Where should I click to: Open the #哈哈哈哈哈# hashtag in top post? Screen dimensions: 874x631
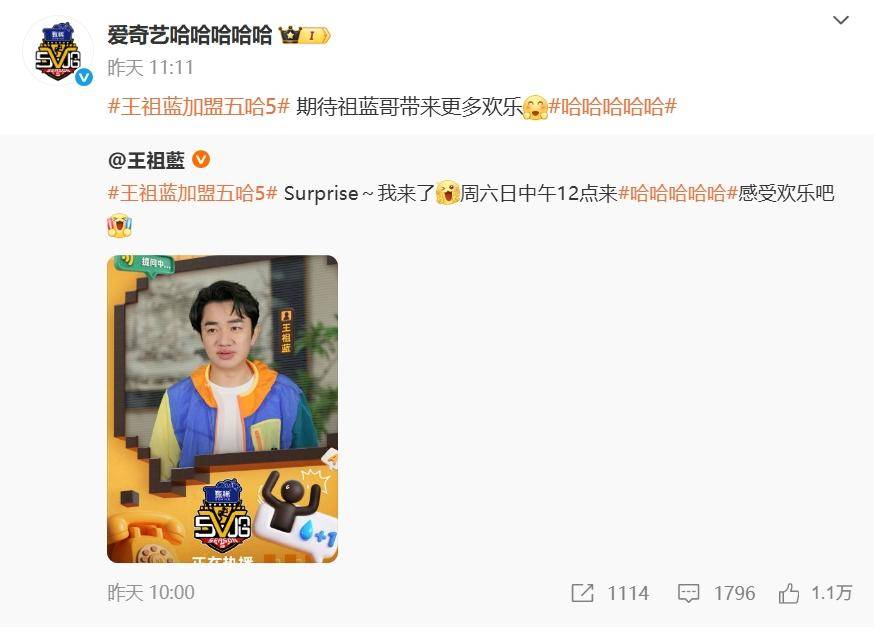point(613,106)
